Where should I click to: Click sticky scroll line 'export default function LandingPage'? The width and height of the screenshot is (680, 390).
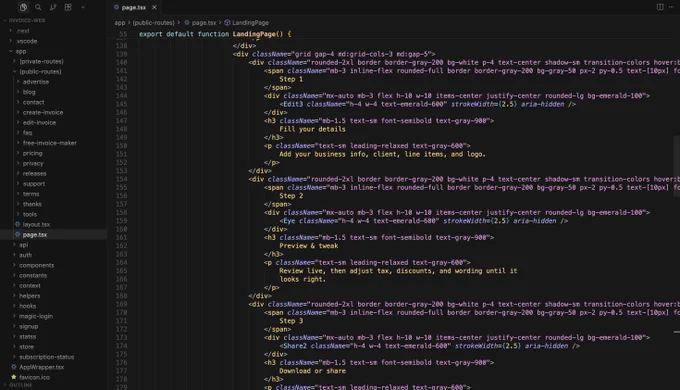click(215, 34)
